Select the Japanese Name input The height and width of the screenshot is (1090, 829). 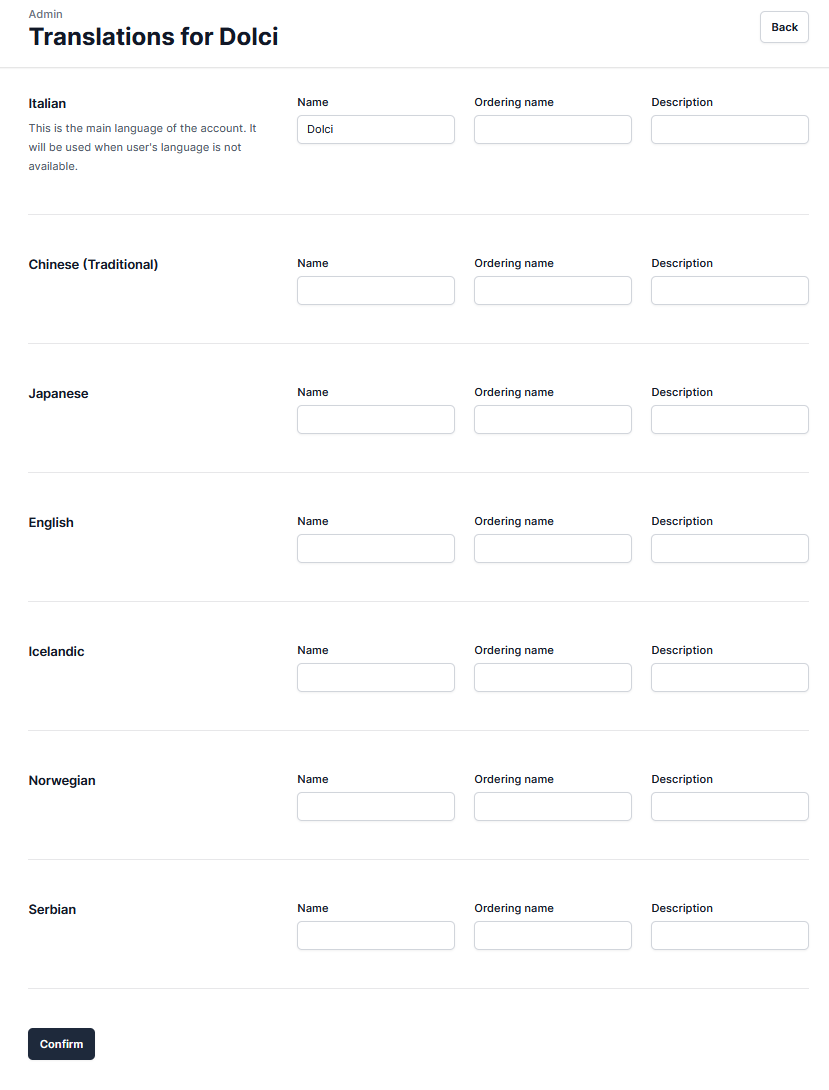(x=375, y=419)
